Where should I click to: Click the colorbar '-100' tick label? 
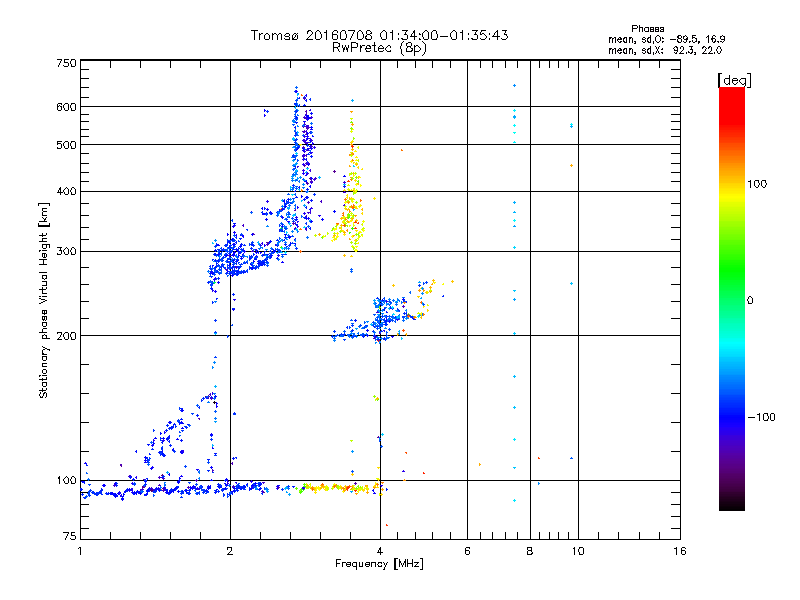762,417
